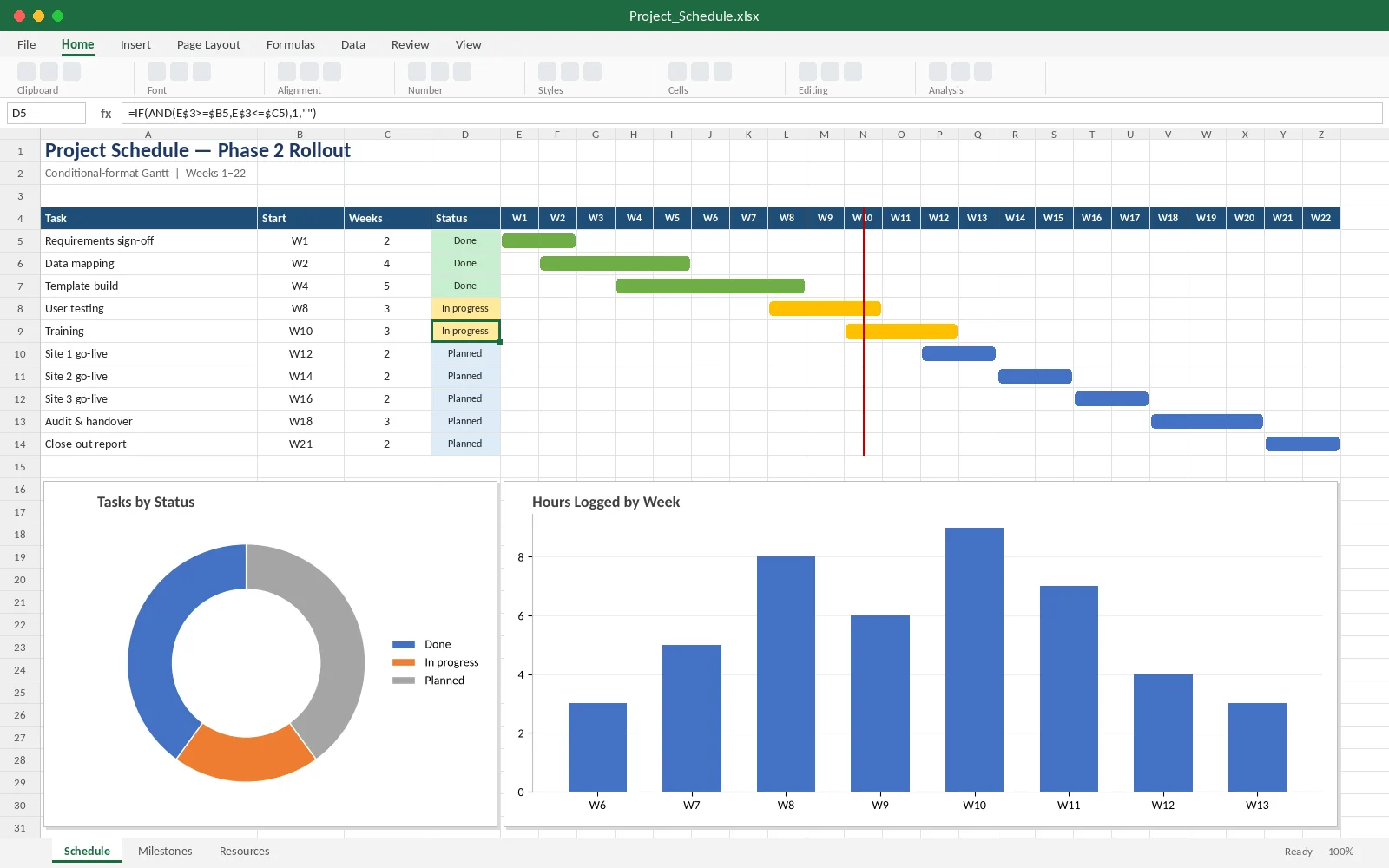This screenshot has width=1389, height=868.
Task: Click the Done legend color swatch
Action: (x=404, y=644)
